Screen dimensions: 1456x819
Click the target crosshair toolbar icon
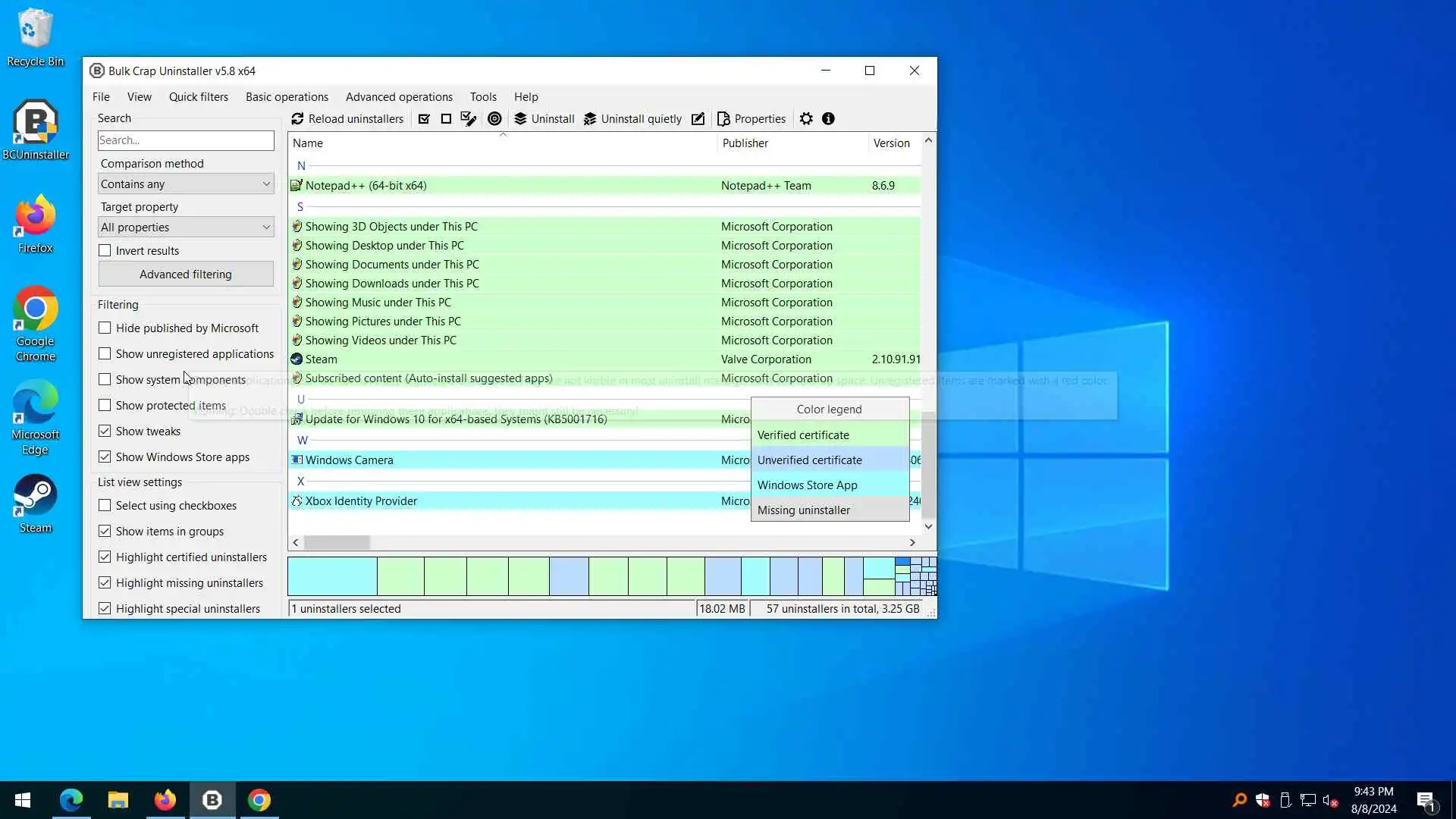tap(494, 119)
